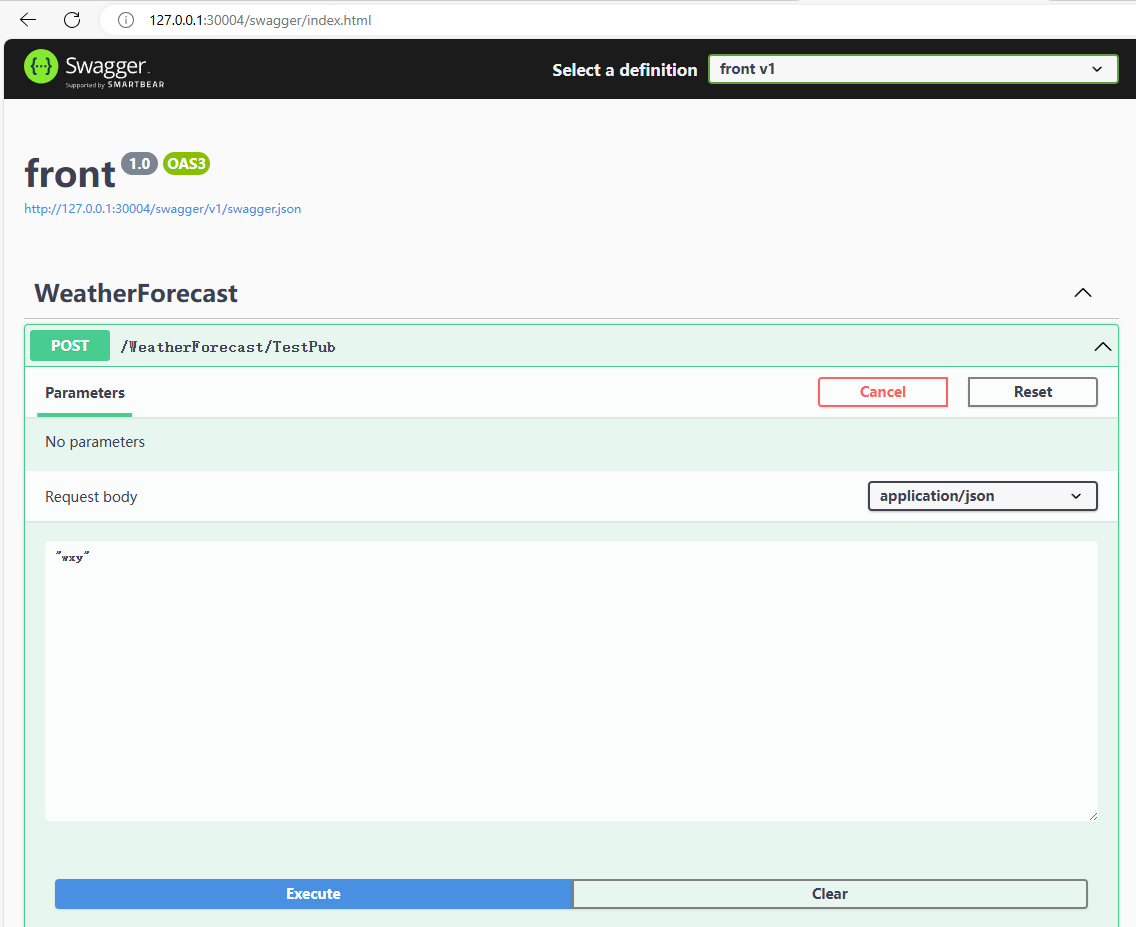This screenshot has height=927, width=1136.
Task: Go back with the browser back arrow
Action: tap(28, 20)
